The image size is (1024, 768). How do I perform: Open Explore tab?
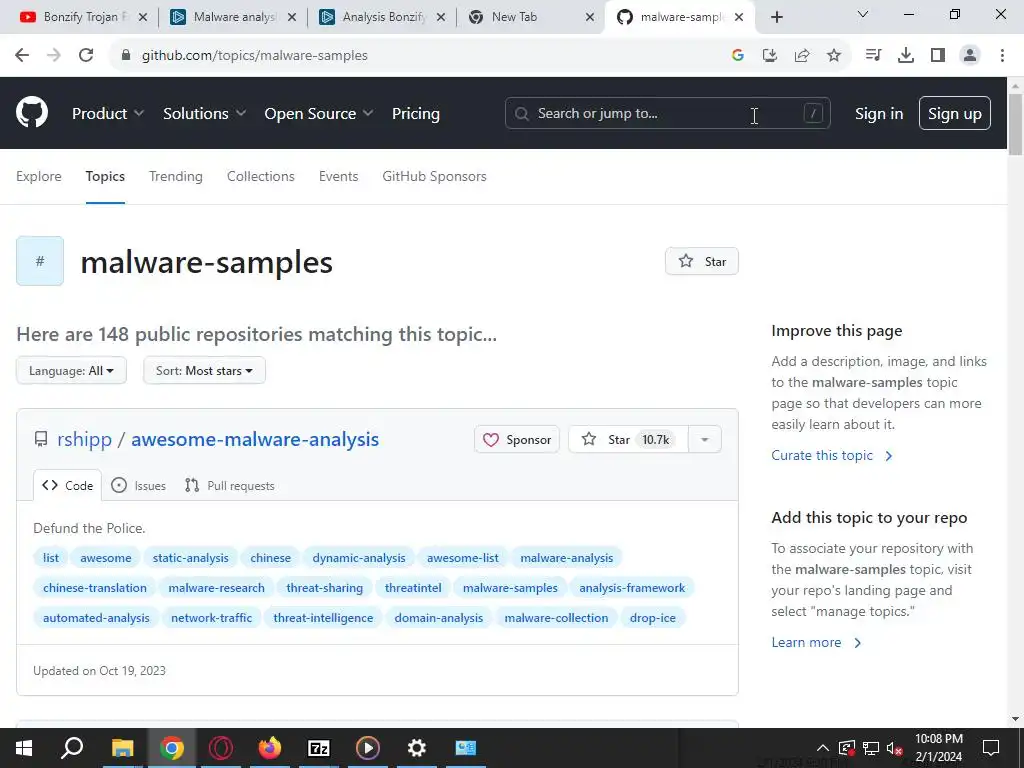[x=39, y=176]
